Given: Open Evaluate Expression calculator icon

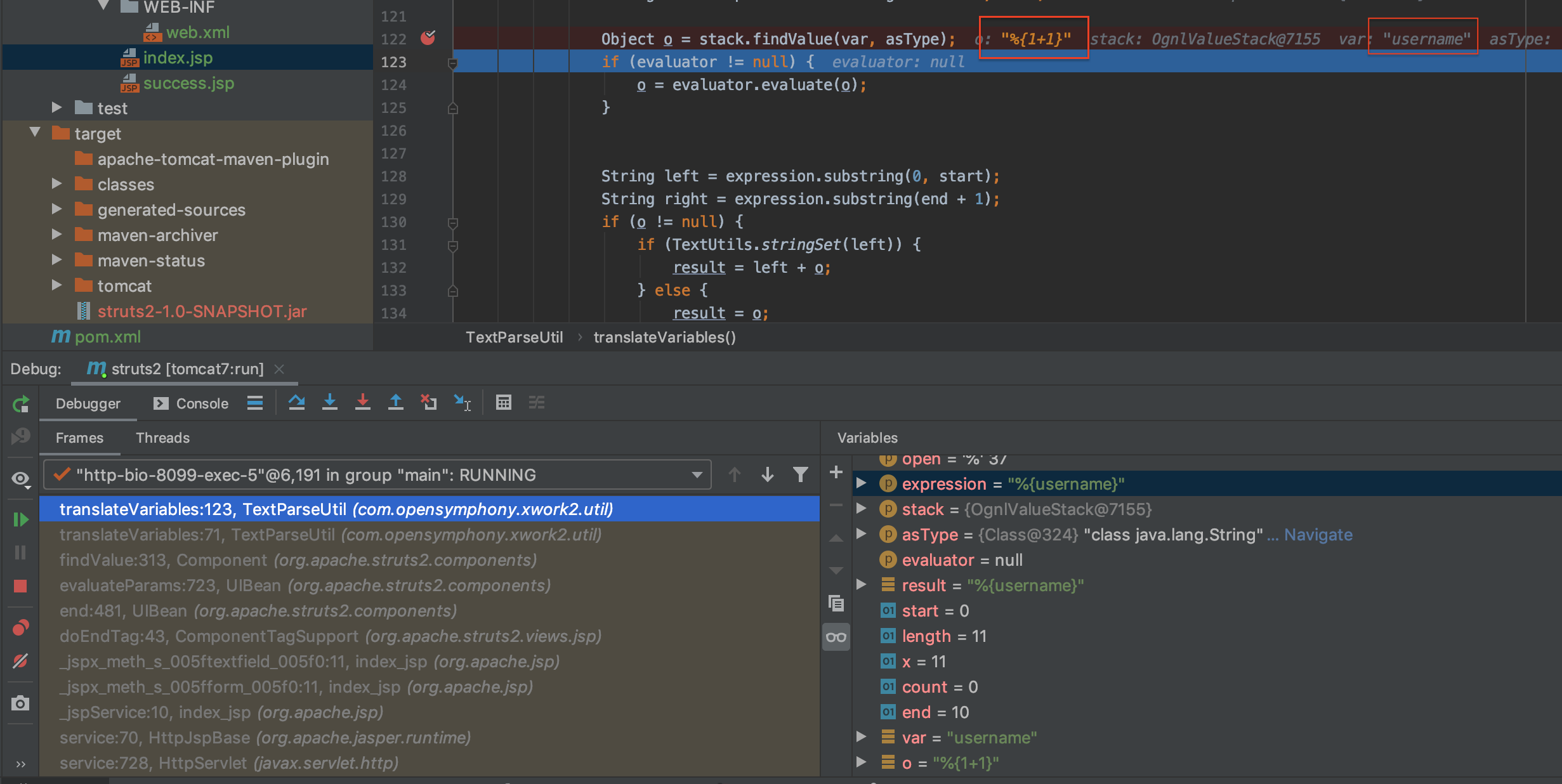Looking at the screenshot, I should click(x=504, y=402).
